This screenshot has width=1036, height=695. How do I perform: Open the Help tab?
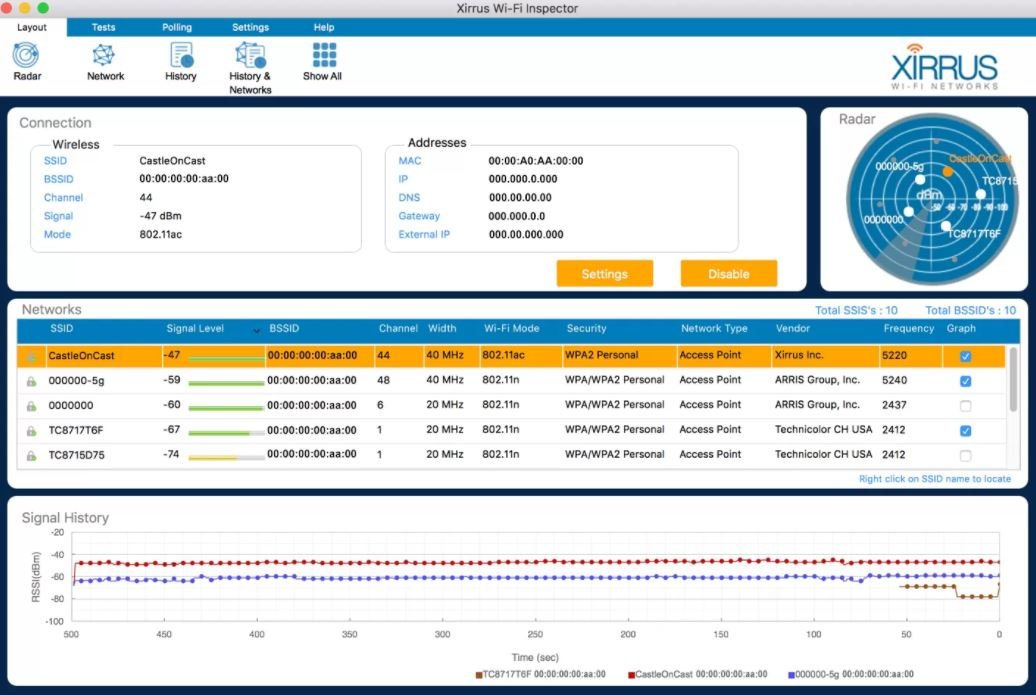324,27
